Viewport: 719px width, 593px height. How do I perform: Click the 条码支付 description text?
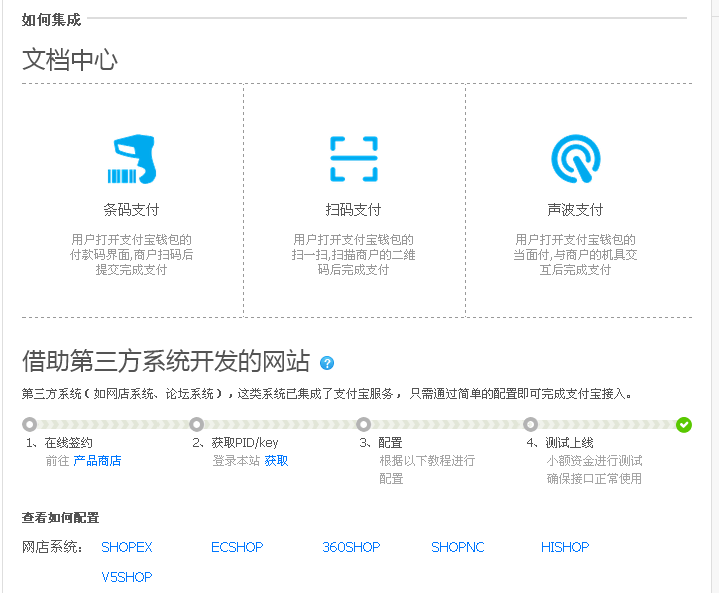131,255
